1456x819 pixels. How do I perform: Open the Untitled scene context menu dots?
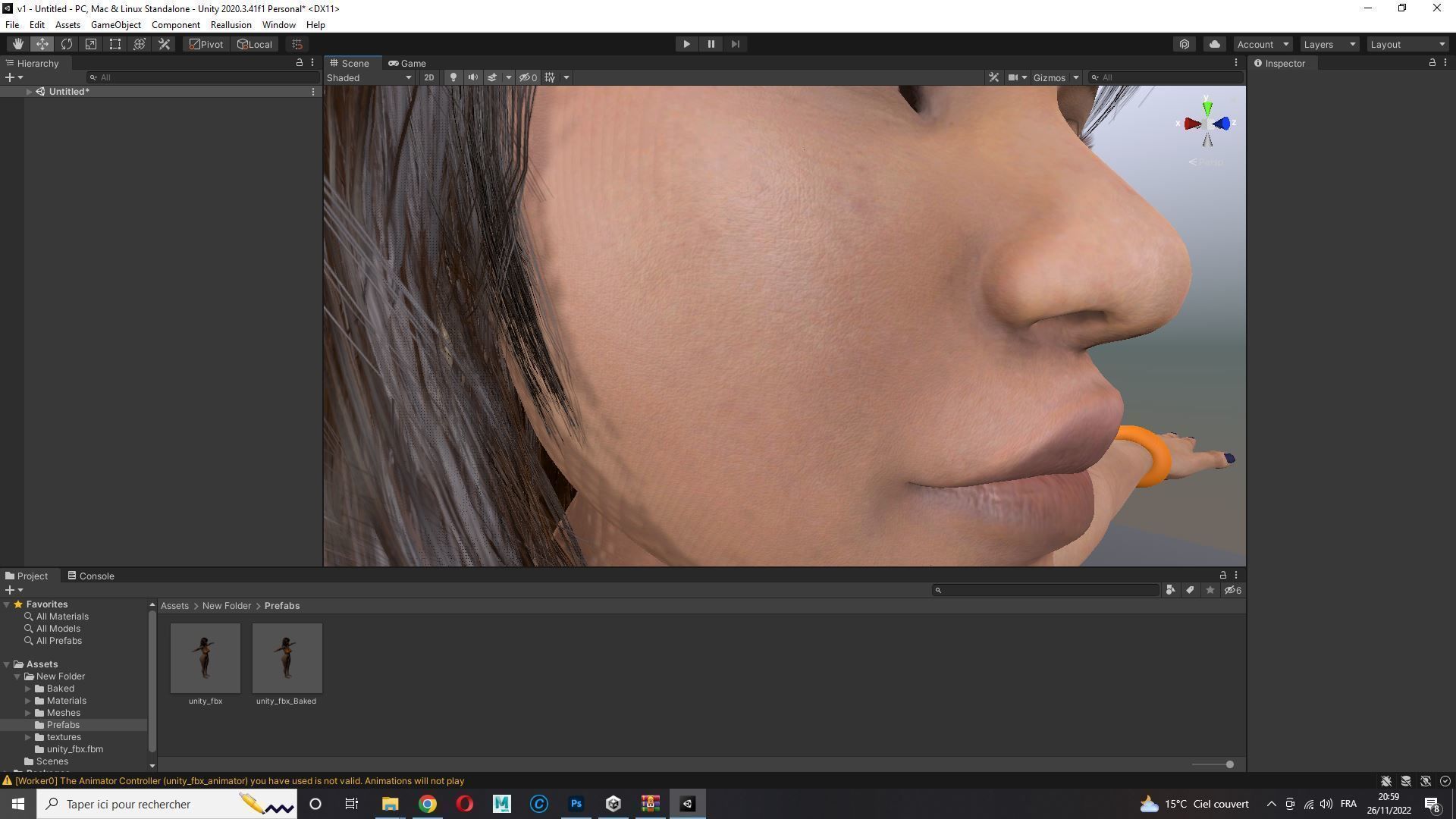coord(313,92)
